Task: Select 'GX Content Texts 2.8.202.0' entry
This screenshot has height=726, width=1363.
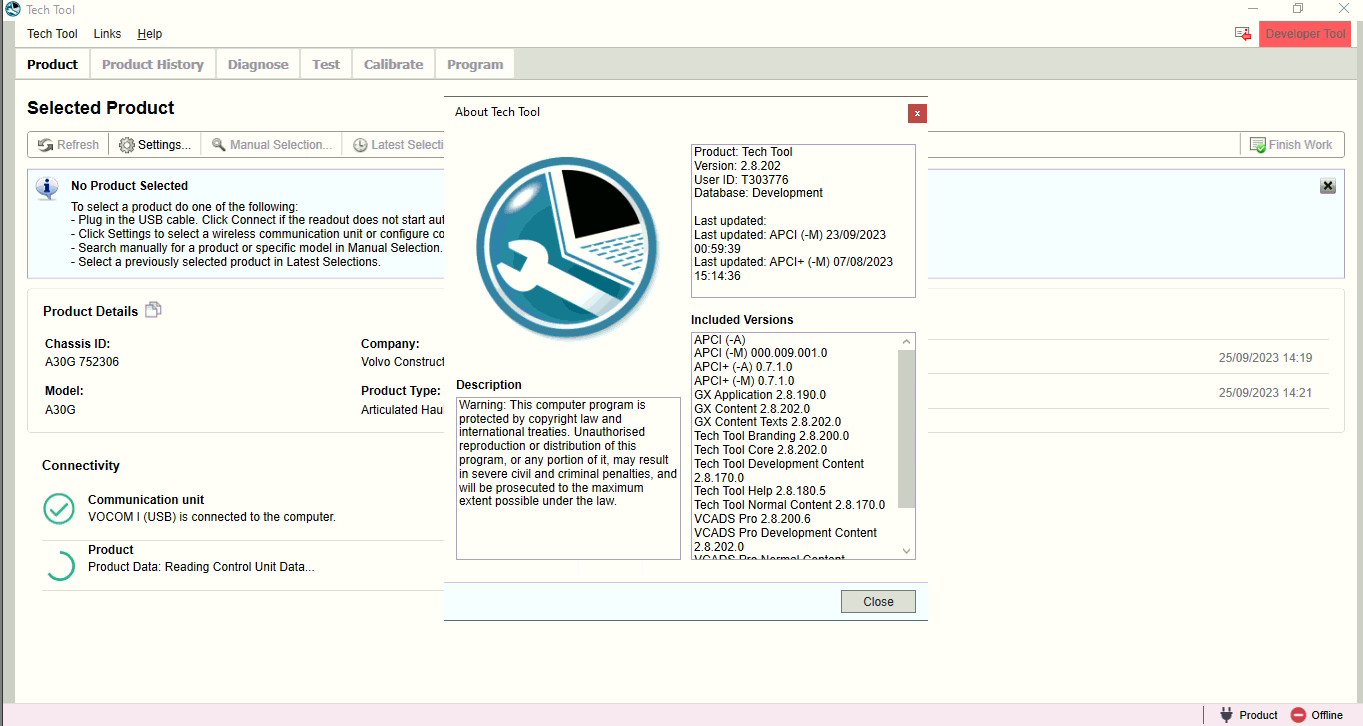Action: coord(767,422)
